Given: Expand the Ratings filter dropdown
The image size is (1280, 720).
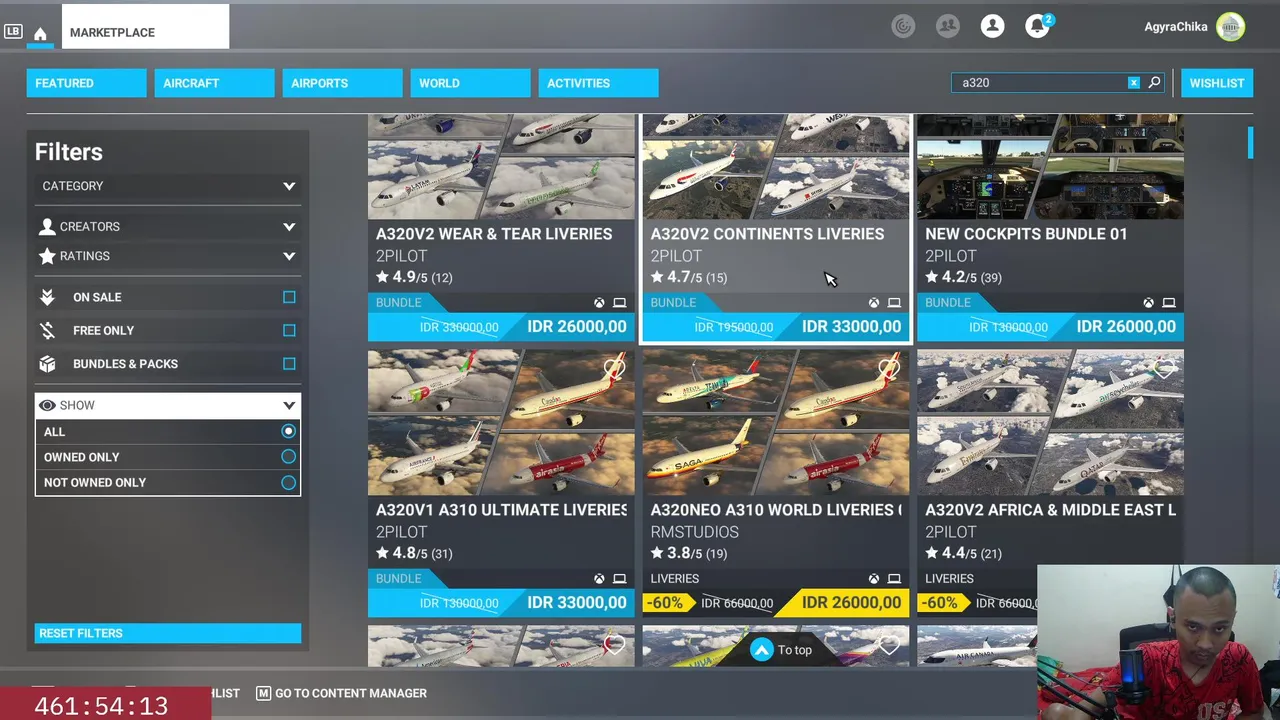Looking at the screenshot, I should coord(168,256).
